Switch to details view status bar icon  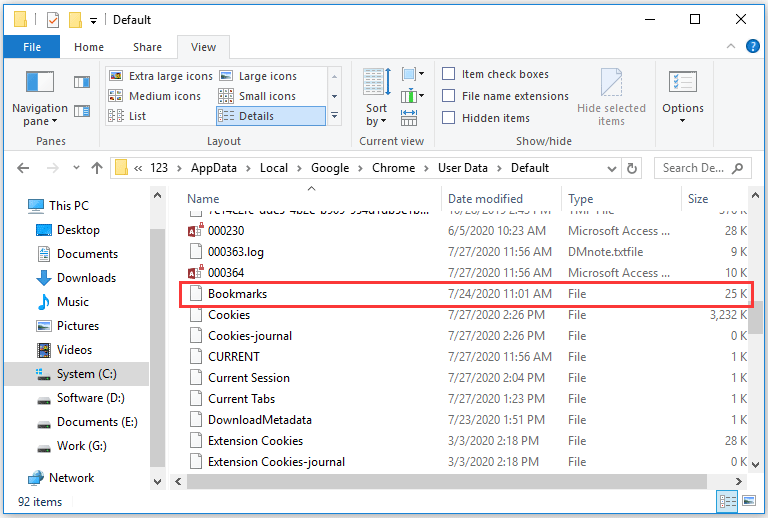(x=727, y=501)
